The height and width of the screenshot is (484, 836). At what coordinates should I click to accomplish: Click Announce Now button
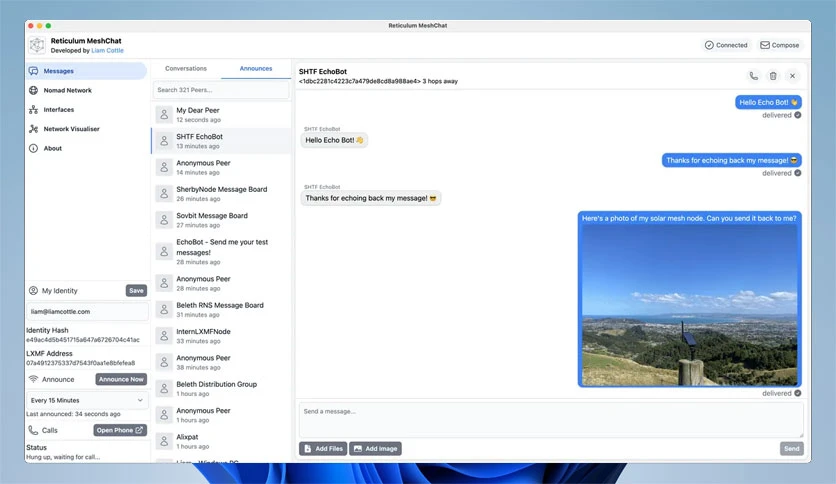click(x=121, y=380)
